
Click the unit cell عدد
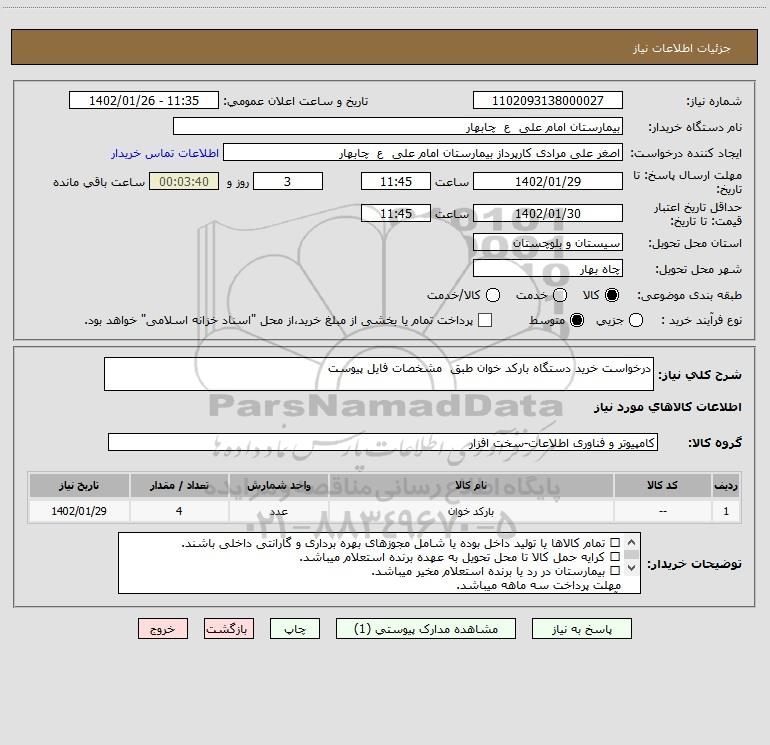click(x=278, y=511)
